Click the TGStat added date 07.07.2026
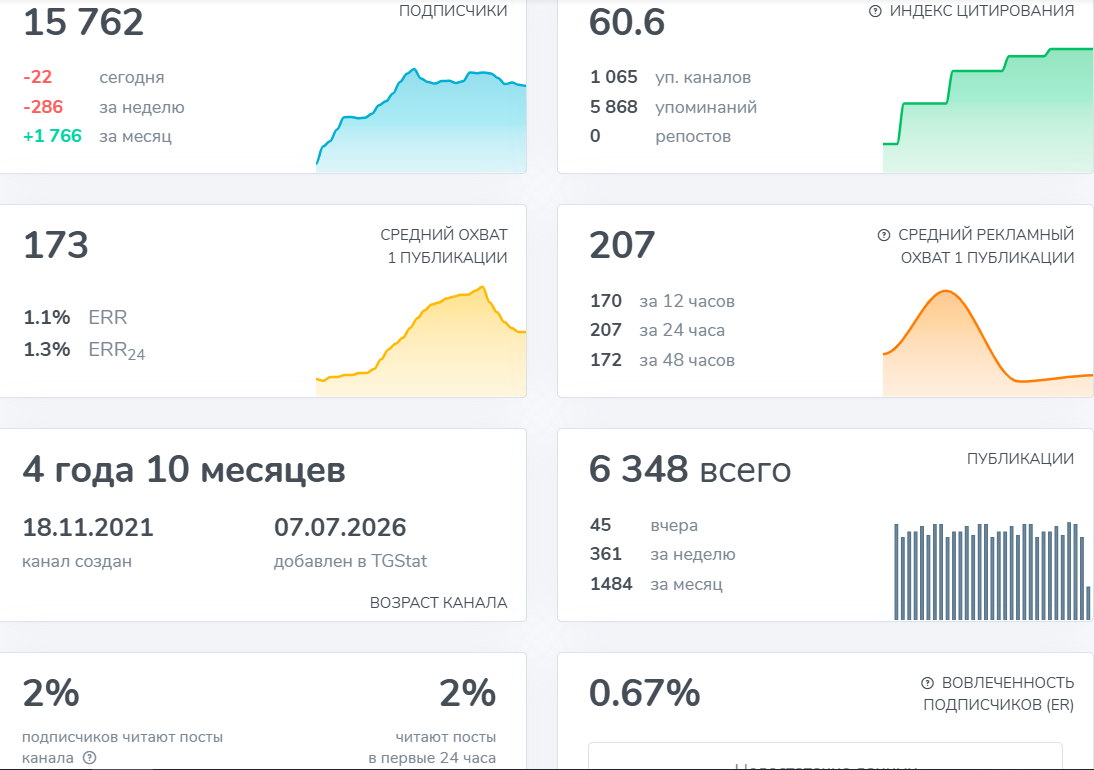 point(340,527)
